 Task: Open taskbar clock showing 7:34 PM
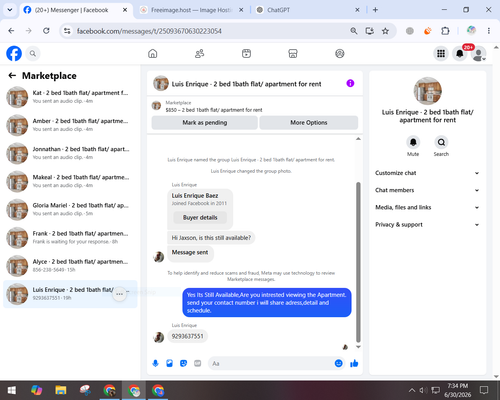point(458,390)
